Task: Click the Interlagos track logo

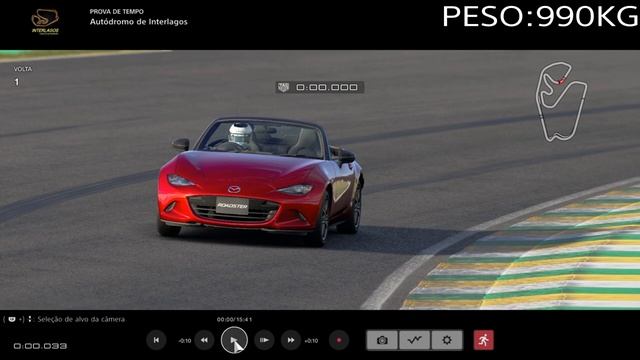Action: [45, 22]
